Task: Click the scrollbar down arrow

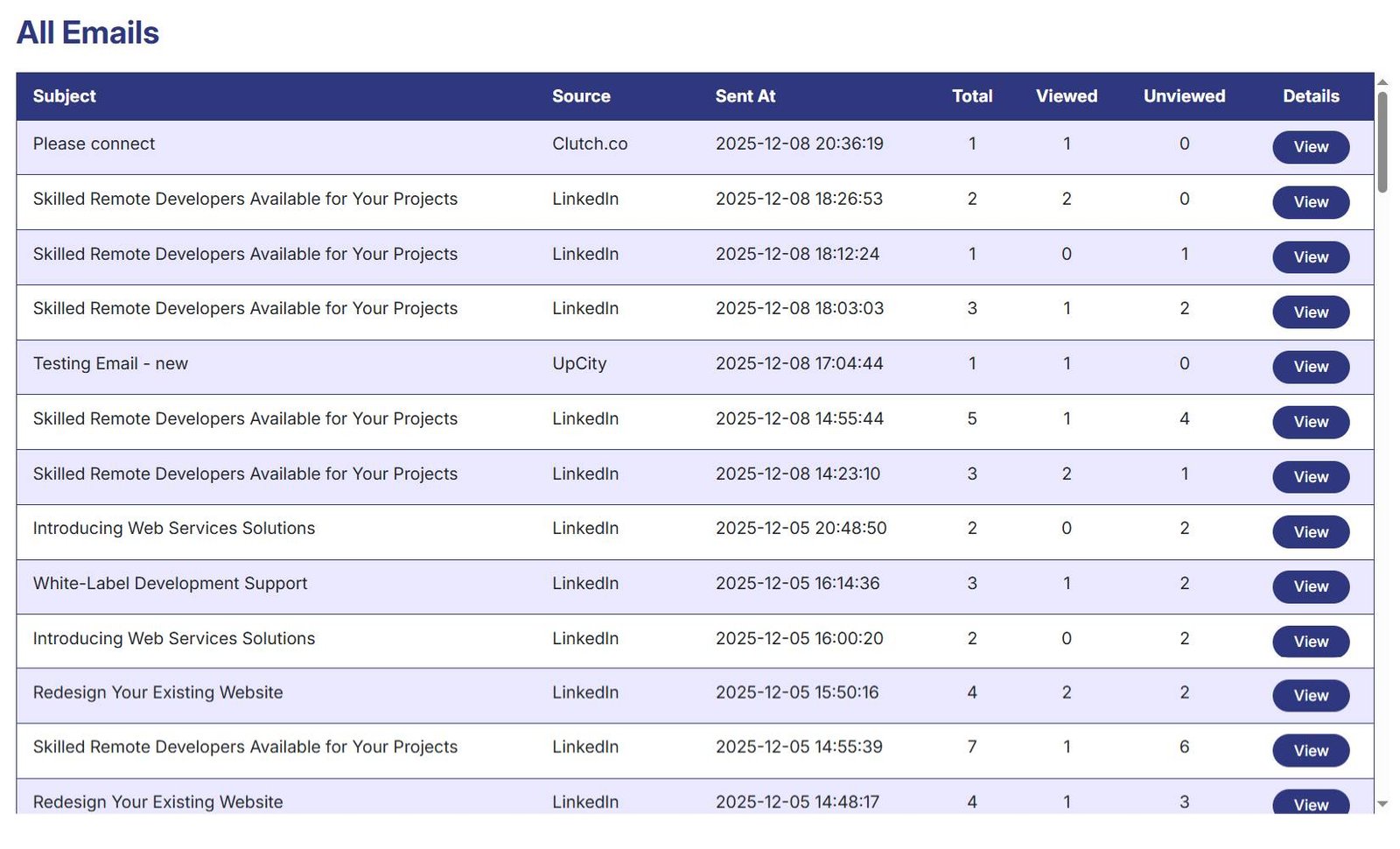Action: point(1383,804)
